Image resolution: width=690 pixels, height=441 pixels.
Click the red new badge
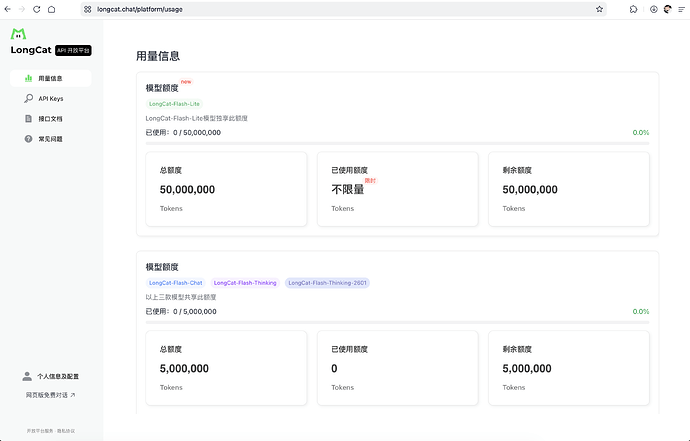186,82
